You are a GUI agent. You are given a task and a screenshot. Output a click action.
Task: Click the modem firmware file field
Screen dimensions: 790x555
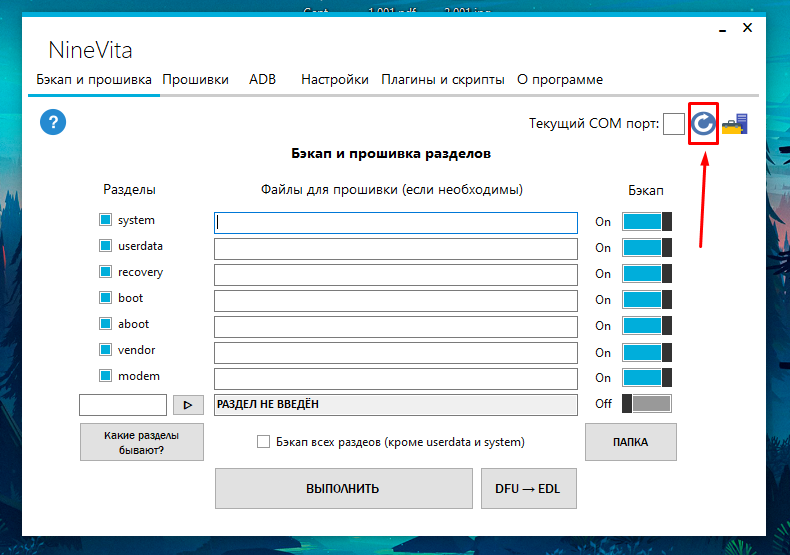click(396, 379)
